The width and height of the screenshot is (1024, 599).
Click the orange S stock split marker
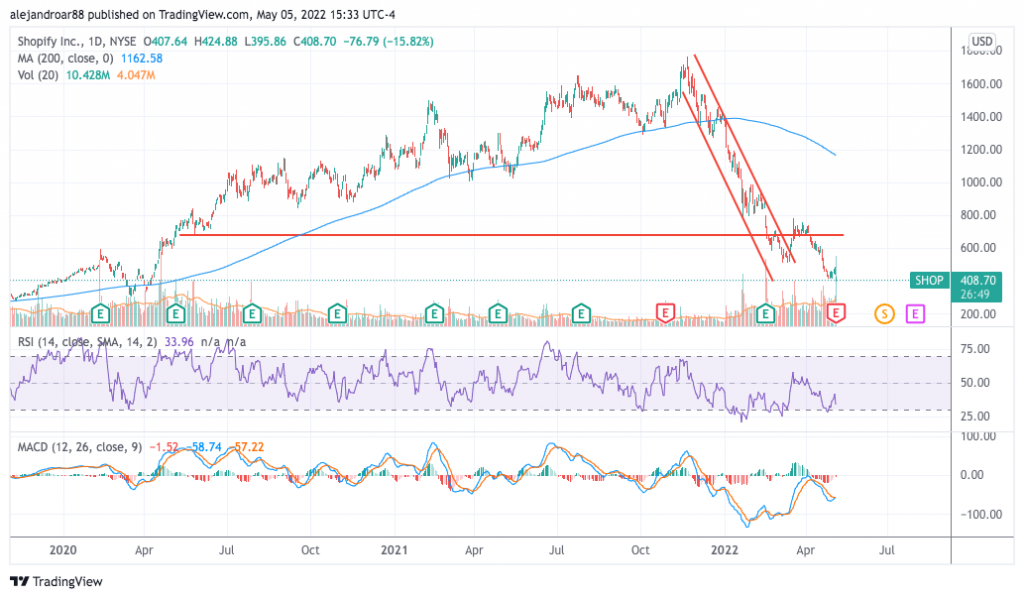tap(884, 314)
